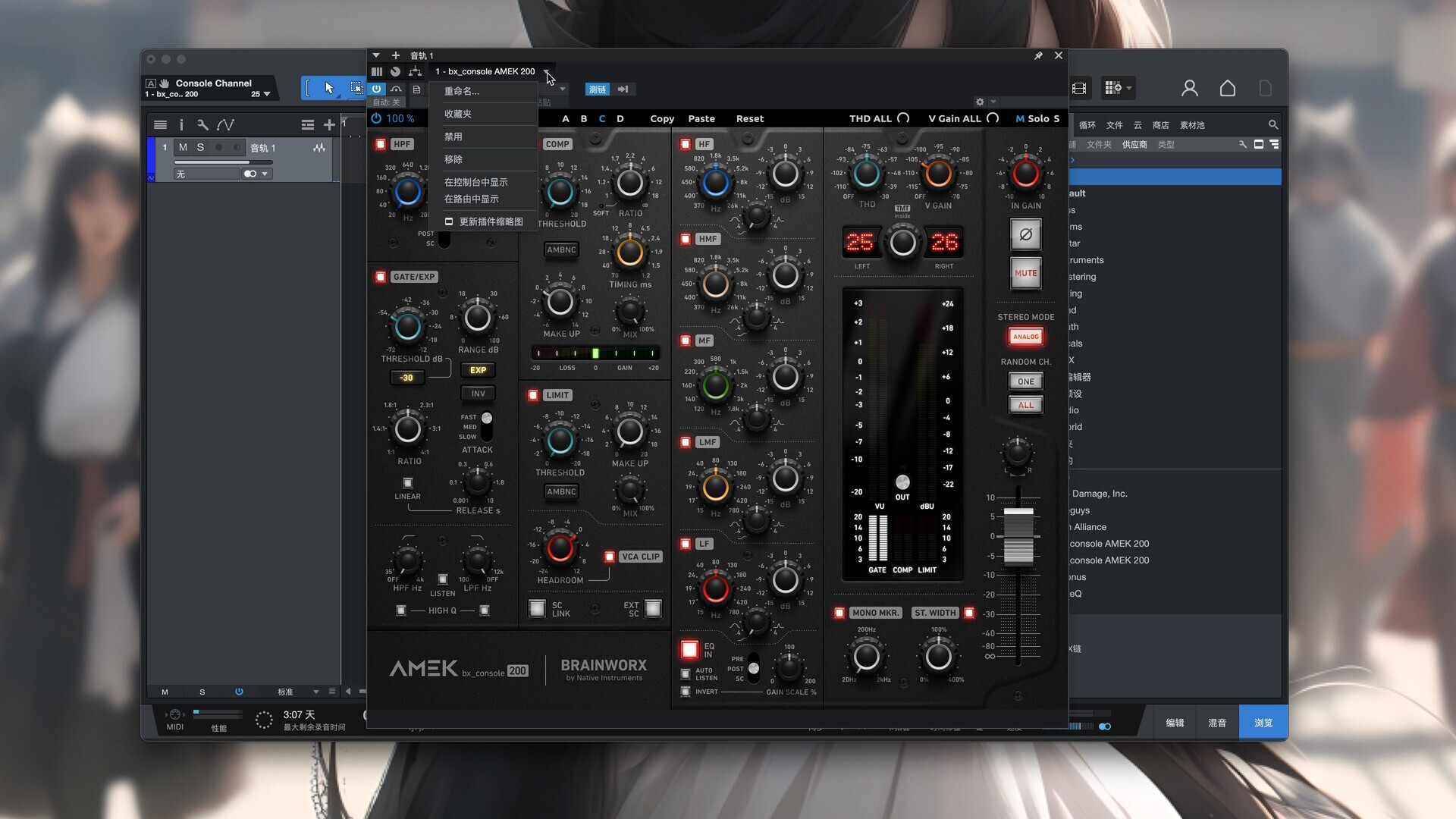This screenshot has height=819, width=1456.
Task: Click the MUTE button under IN GAIN
Action: [x=1025, y=273]
